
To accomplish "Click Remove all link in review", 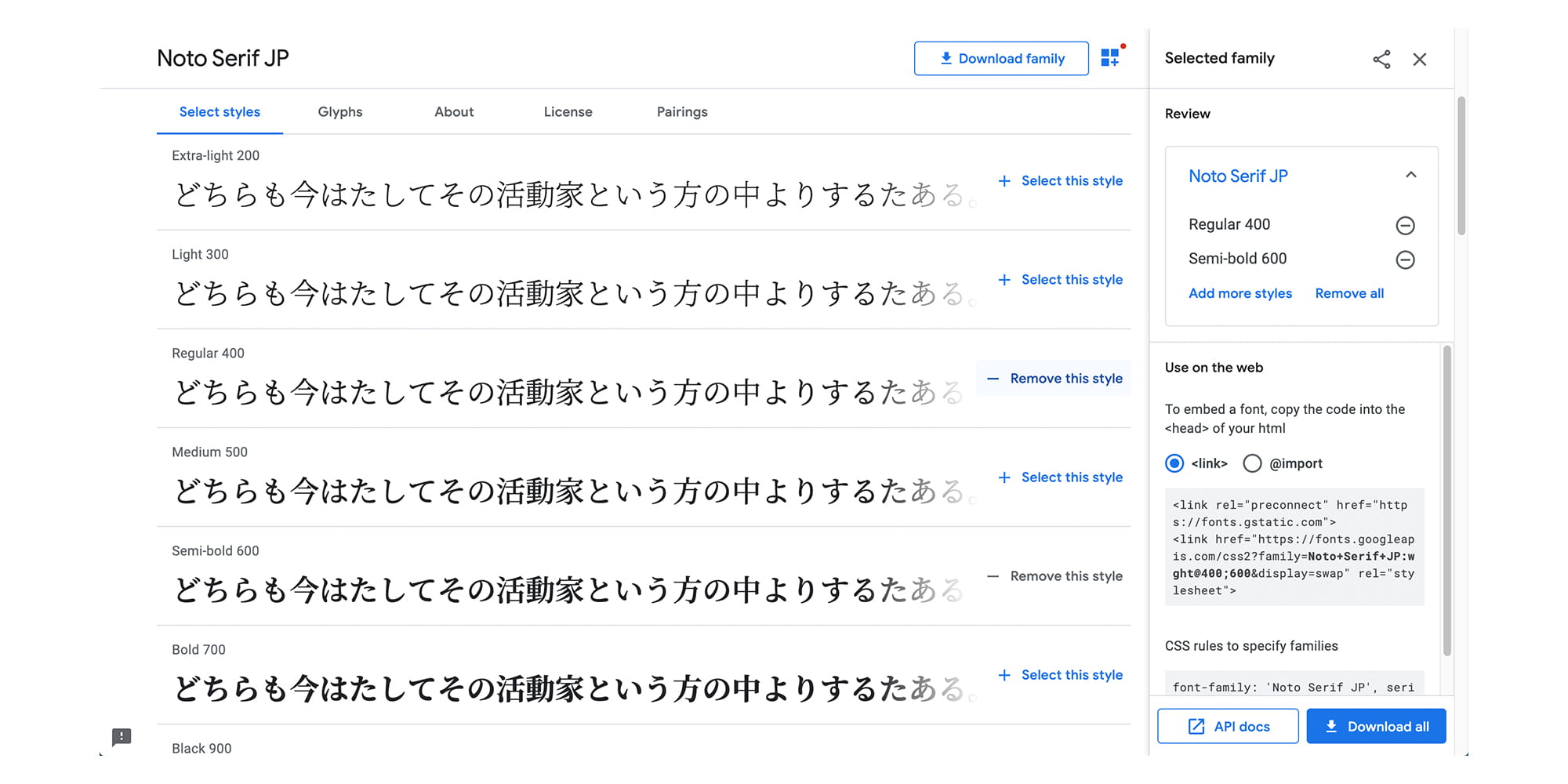I will click(1349, 293).
